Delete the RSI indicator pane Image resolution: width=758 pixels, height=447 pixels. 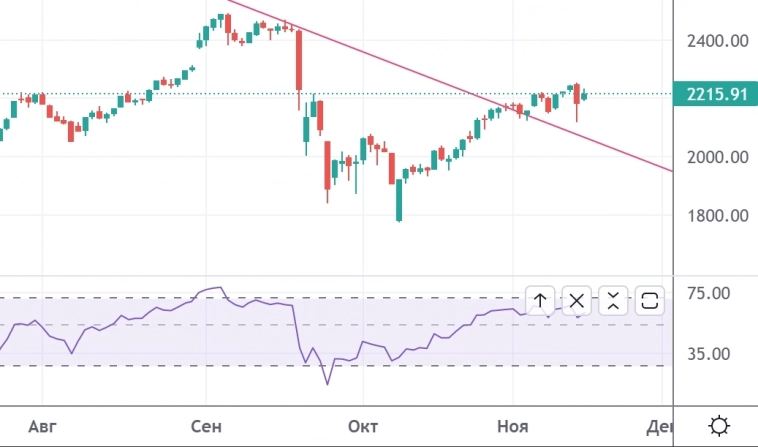pyautogui.click(x=577, y=300)
